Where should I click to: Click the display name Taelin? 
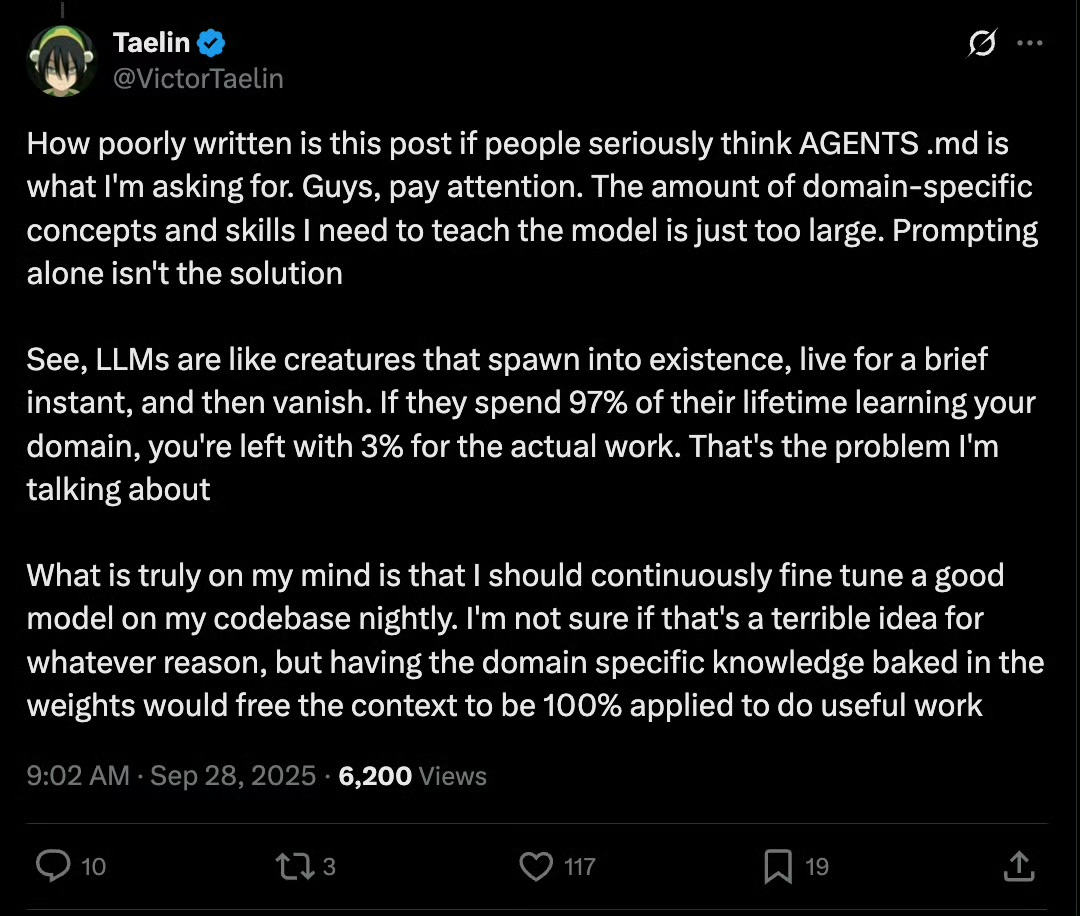click(153, 43)
